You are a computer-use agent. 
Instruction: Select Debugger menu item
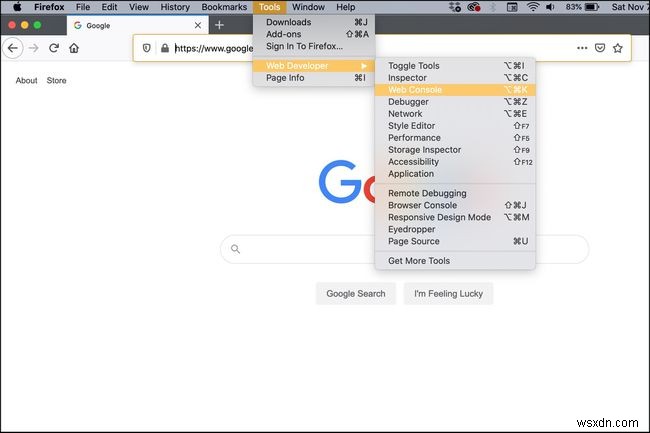pyautogui.click(x=455, y=102)
